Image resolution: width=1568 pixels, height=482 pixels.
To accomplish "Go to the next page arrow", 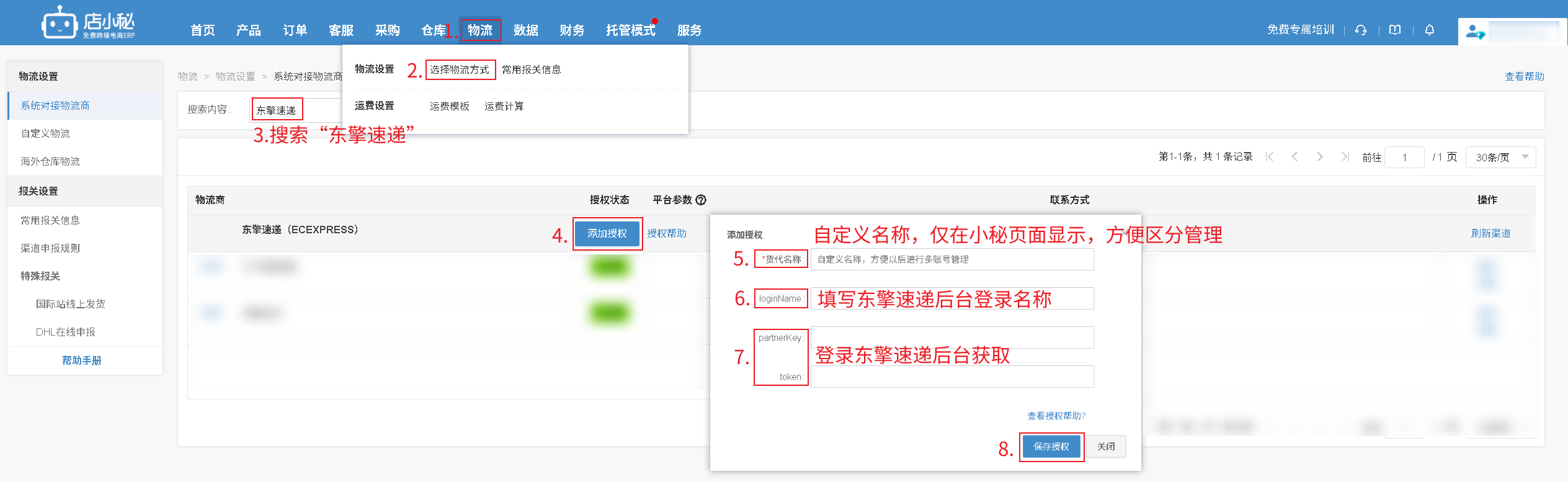I will 1320,157.
